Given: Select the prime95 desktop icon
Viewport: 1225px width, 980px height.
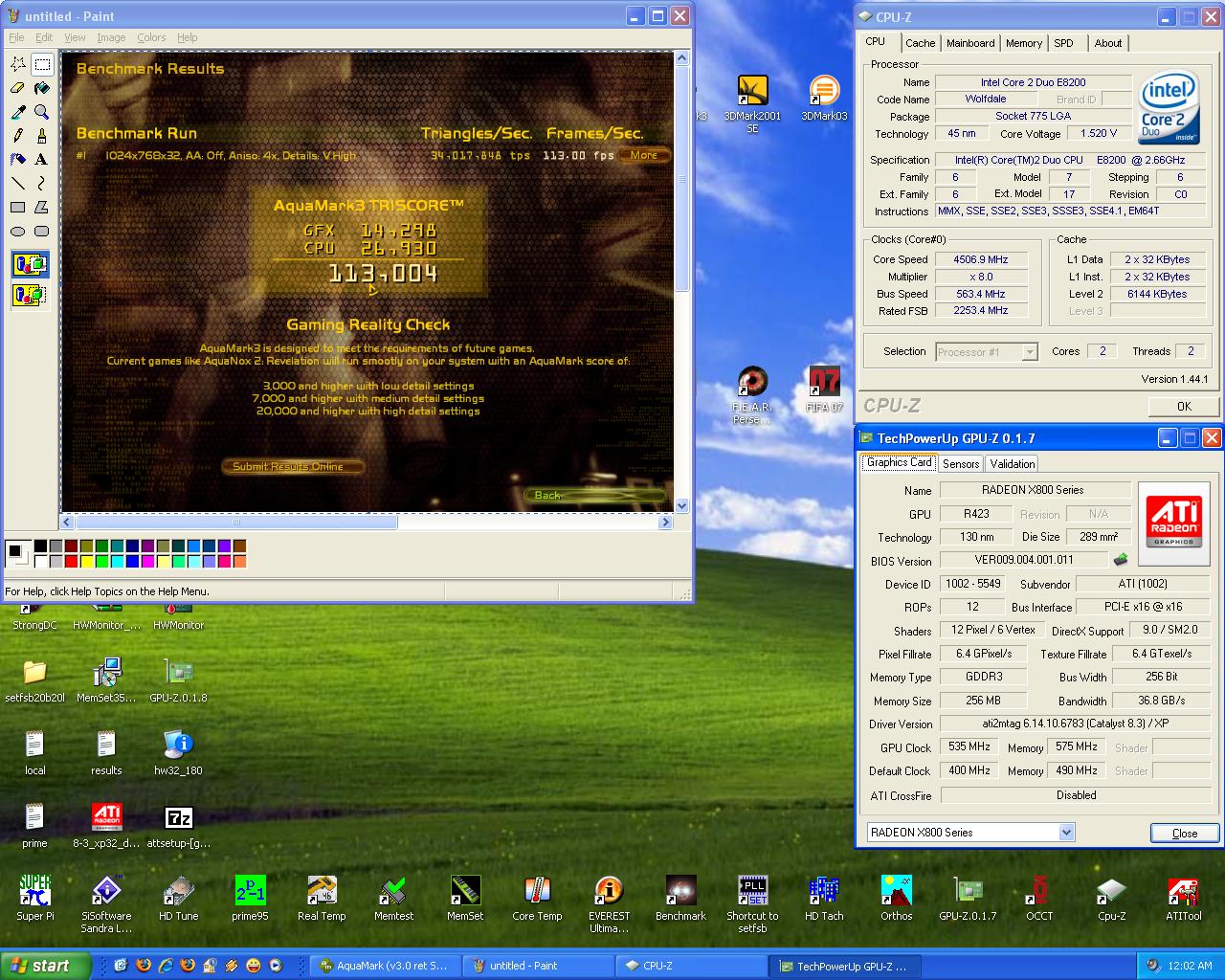Looking at the screenshot, I should pyautogui.click(x=250, y=899).
